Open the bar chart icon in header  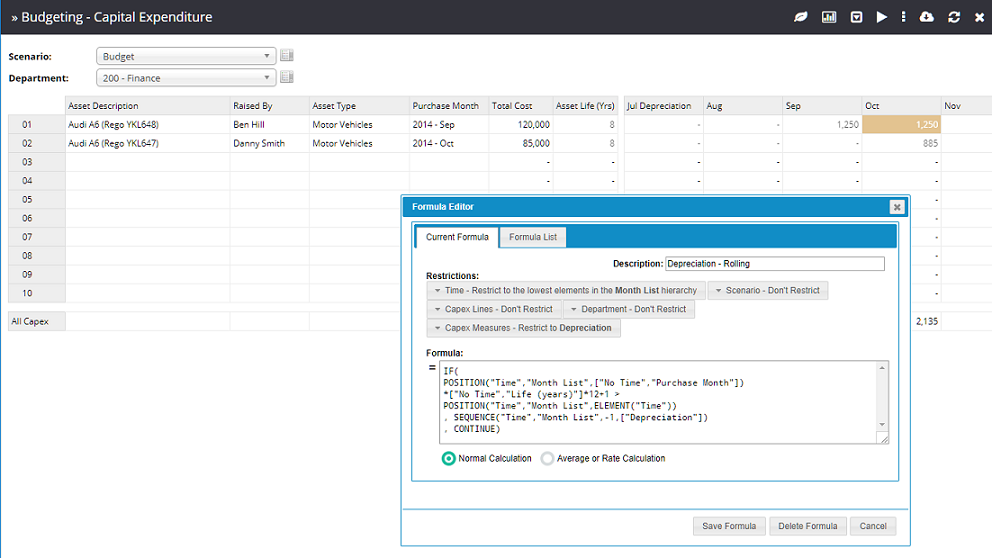(x=829, y=17)
